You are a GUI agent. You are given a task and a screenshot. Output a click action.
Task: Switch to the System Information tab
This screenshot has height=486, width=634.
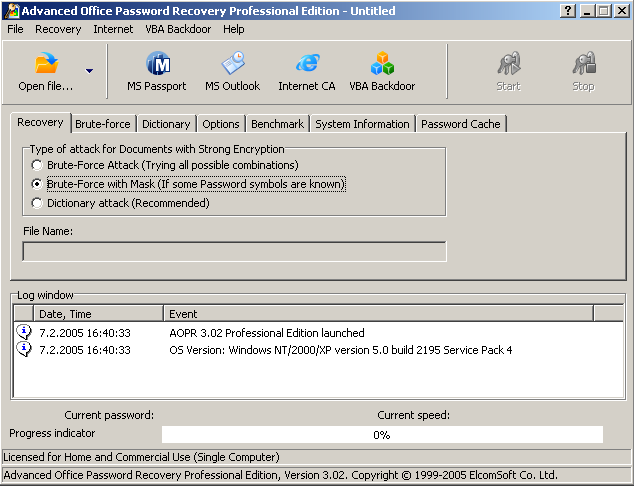pyautogui.click(x=362, y=124)
